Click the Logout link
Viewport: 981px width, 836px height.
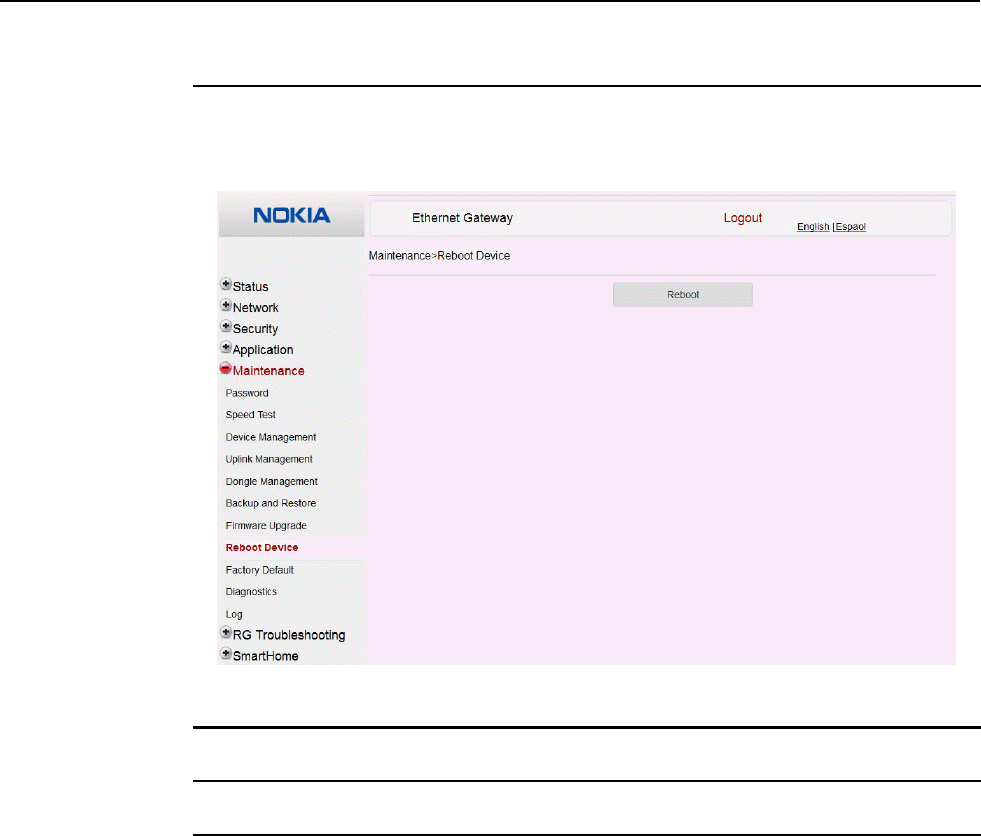coord(743,218)
